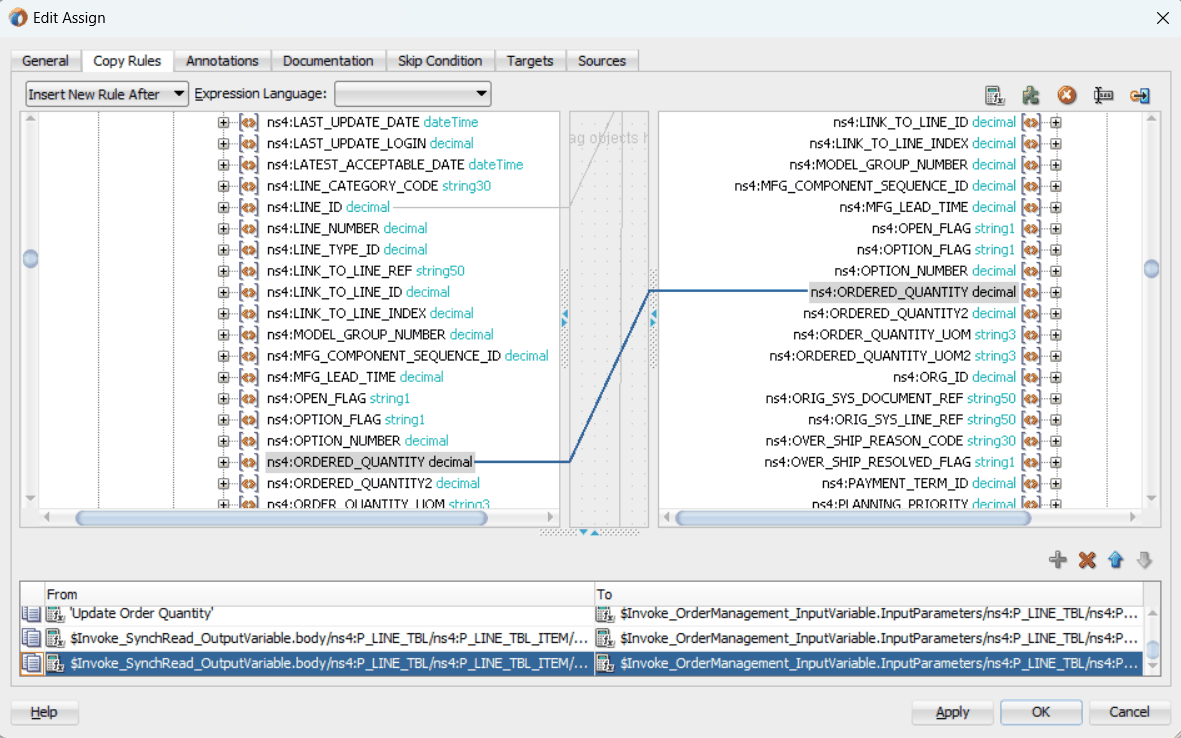This screenshot has width=1181, height=738.
Task: Select the 'Update Order Quantity' From cell
Action: point(319,614)
